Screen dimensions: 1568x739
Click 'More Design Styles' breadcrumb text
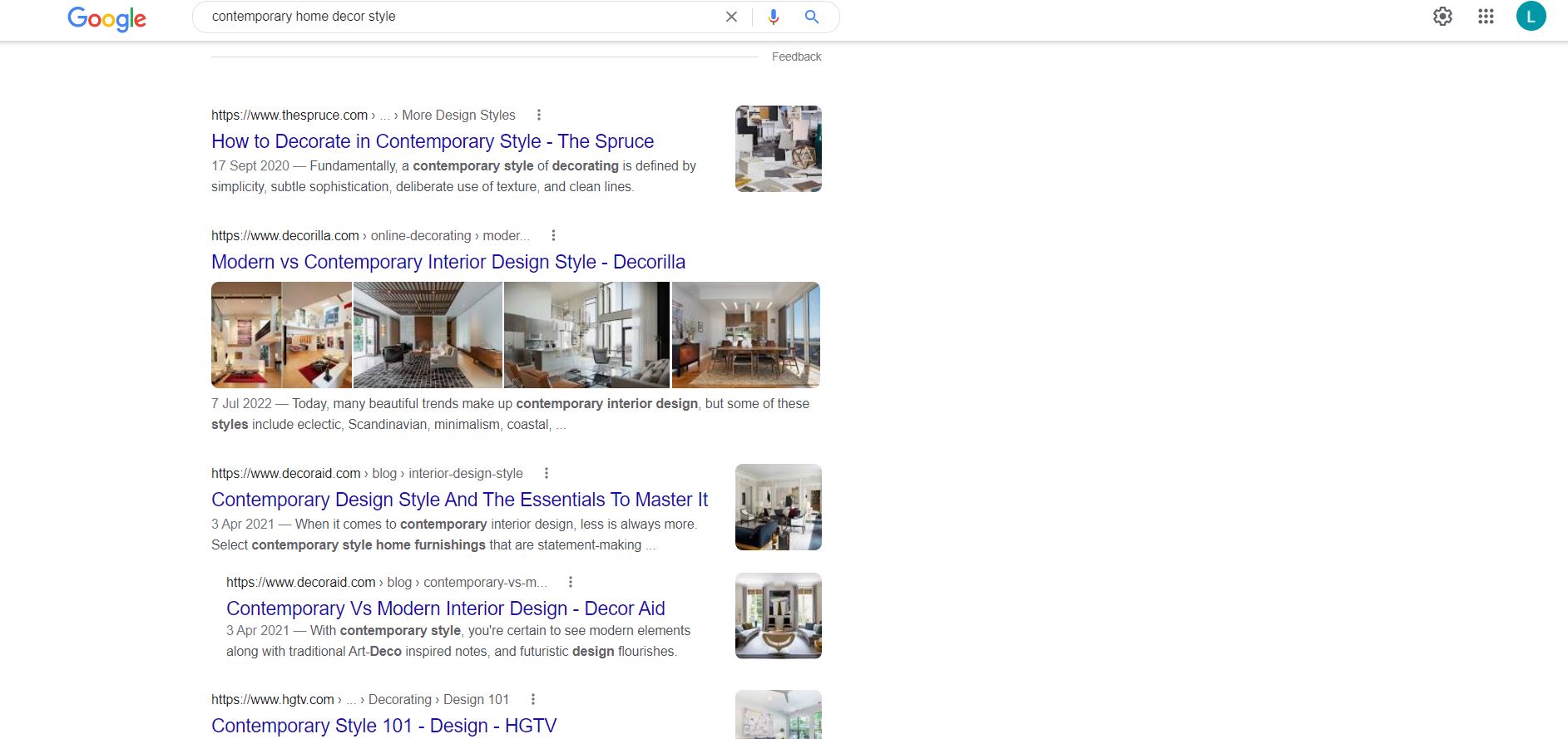click(x=458, y=115)
